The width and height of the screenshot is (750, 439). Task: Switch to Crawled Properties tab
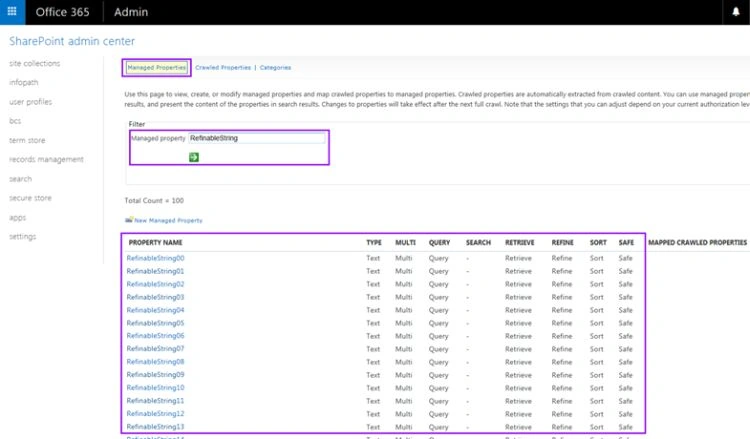pos(223,67)
